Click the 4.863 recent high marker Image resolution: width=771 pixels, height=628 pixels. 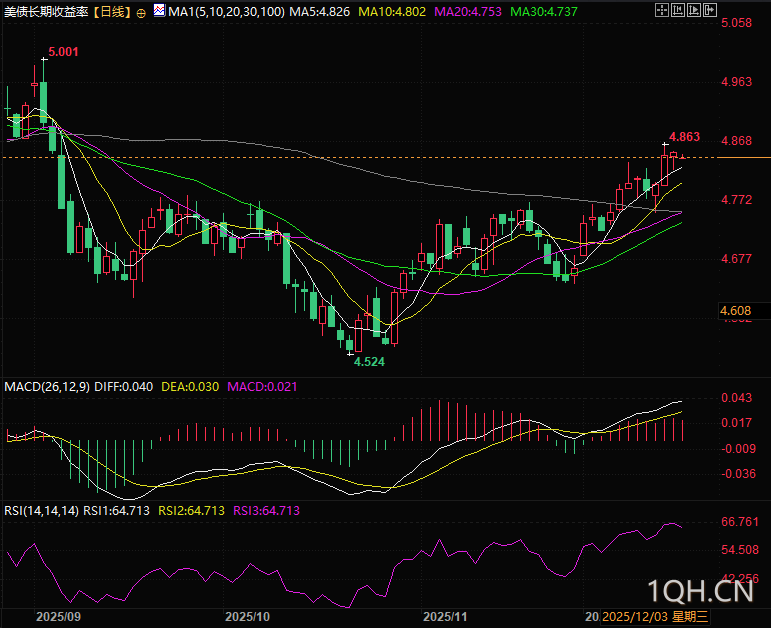click(x=684, y=136)
